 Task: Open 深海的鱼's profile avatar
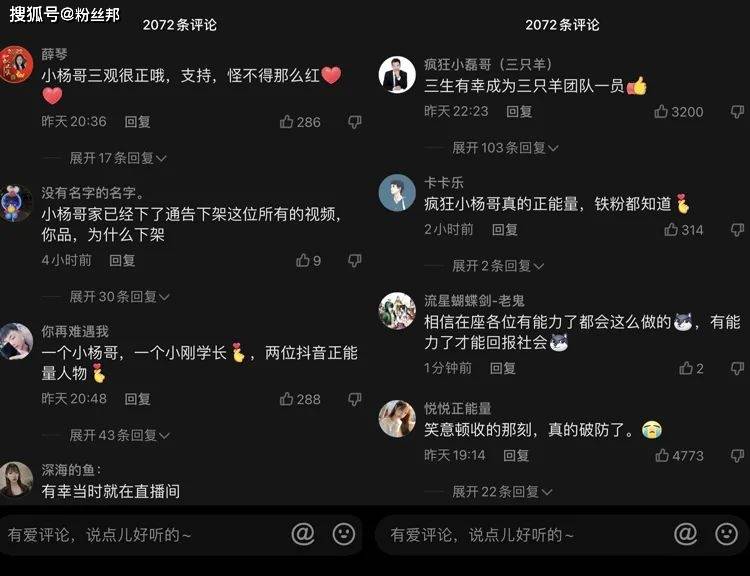pyautogui.click(x=16, y=479)
